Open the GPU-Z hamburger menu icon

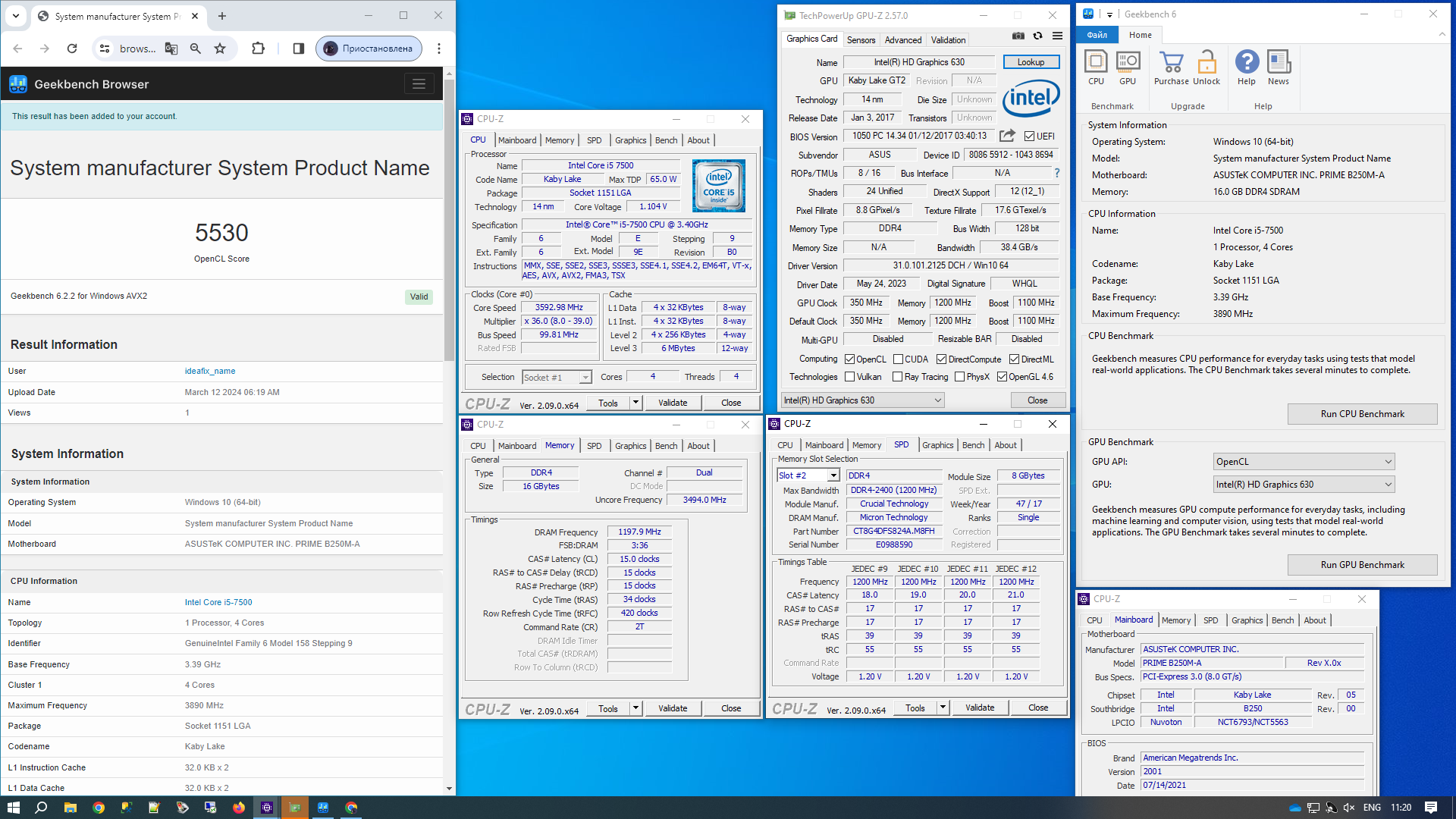point(1057,36)
